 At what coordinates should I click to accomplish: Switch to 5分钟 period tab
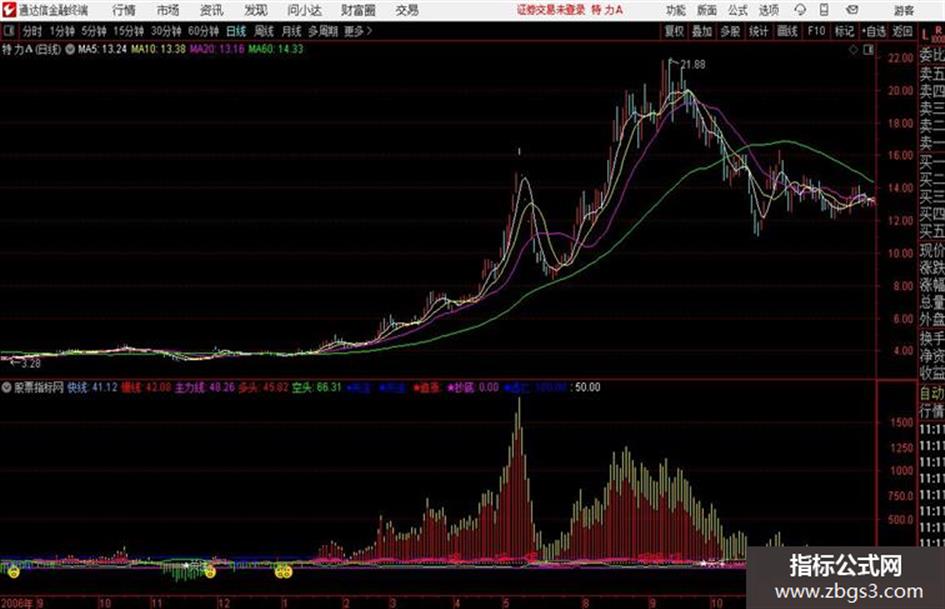(x=93, y=31)
